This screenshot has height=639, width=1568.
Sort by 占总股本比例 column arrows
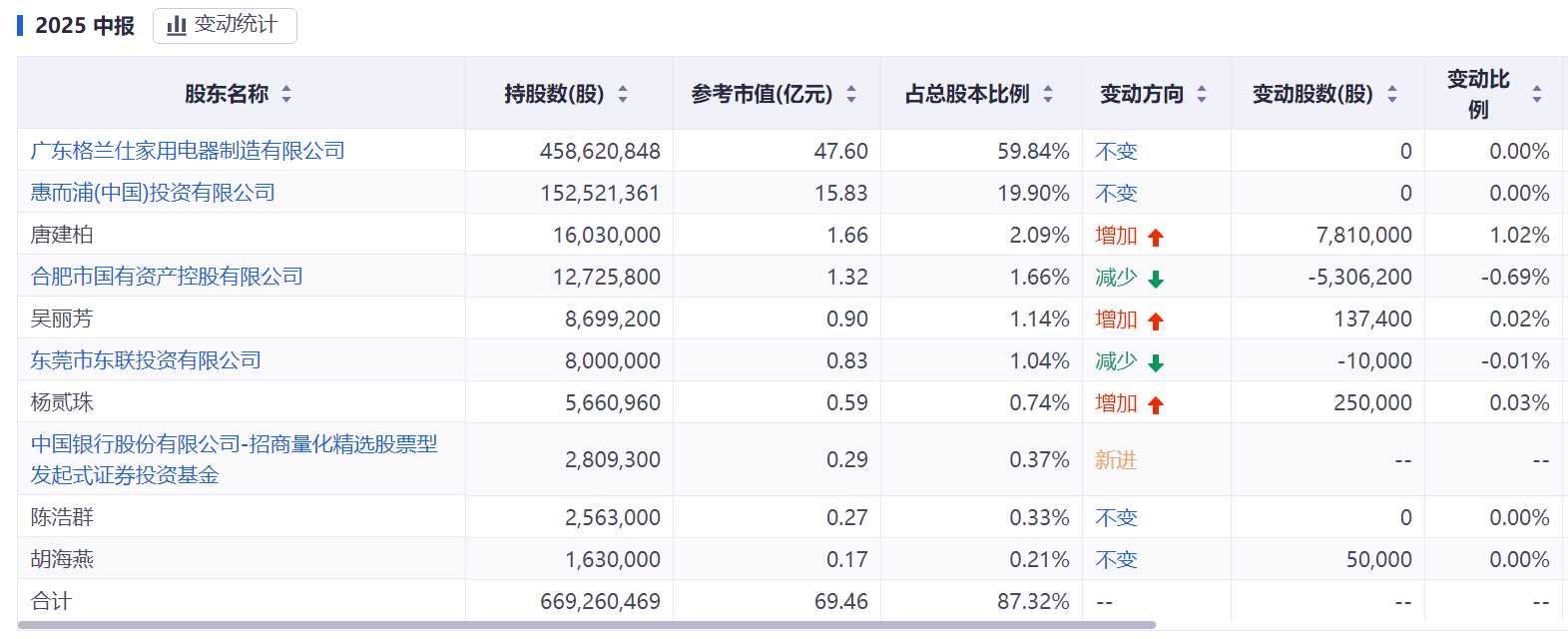tap(1048, 94)
